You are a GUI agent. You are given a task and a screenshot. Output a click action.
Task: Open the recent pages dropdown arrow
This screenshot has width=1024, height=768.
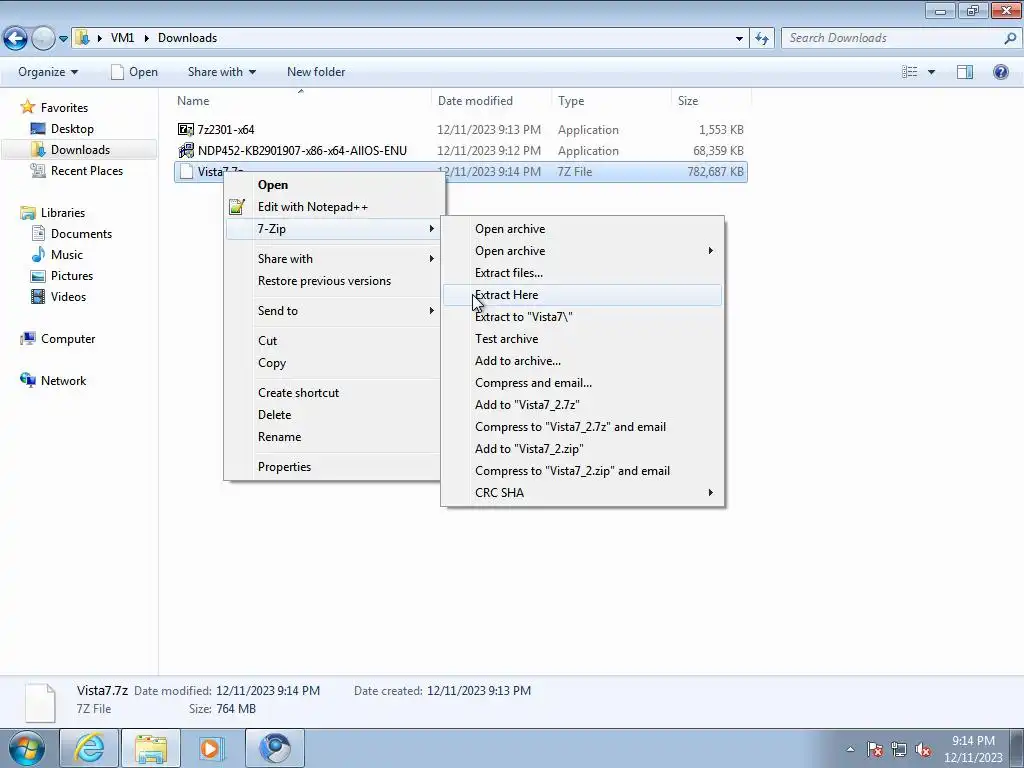63,39
